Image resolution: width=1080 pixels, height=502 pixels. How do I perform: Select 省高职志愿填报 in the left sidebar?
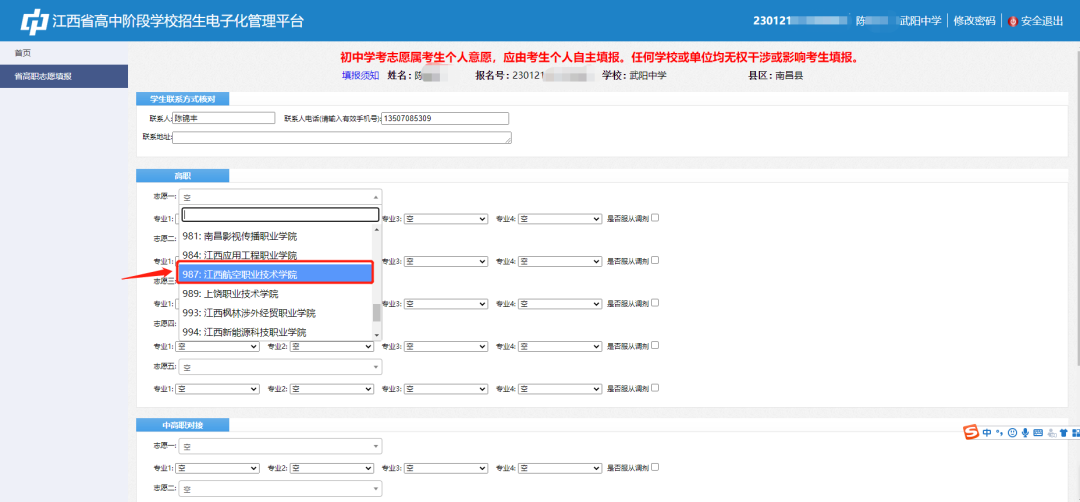coord(43,76)
